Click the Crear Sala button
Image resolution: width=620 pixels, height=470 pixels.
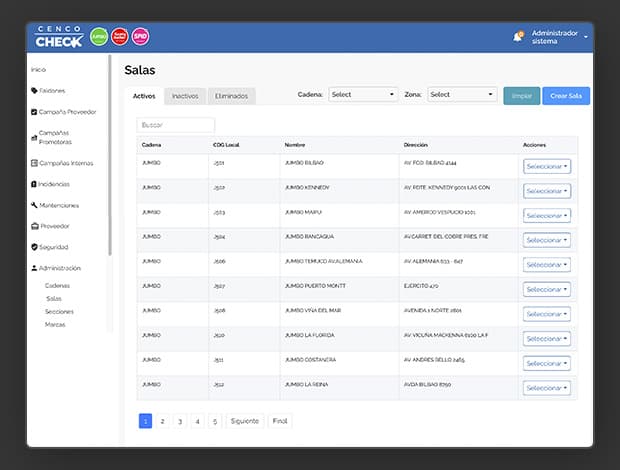pyautogui.click(x=566, y=96)
